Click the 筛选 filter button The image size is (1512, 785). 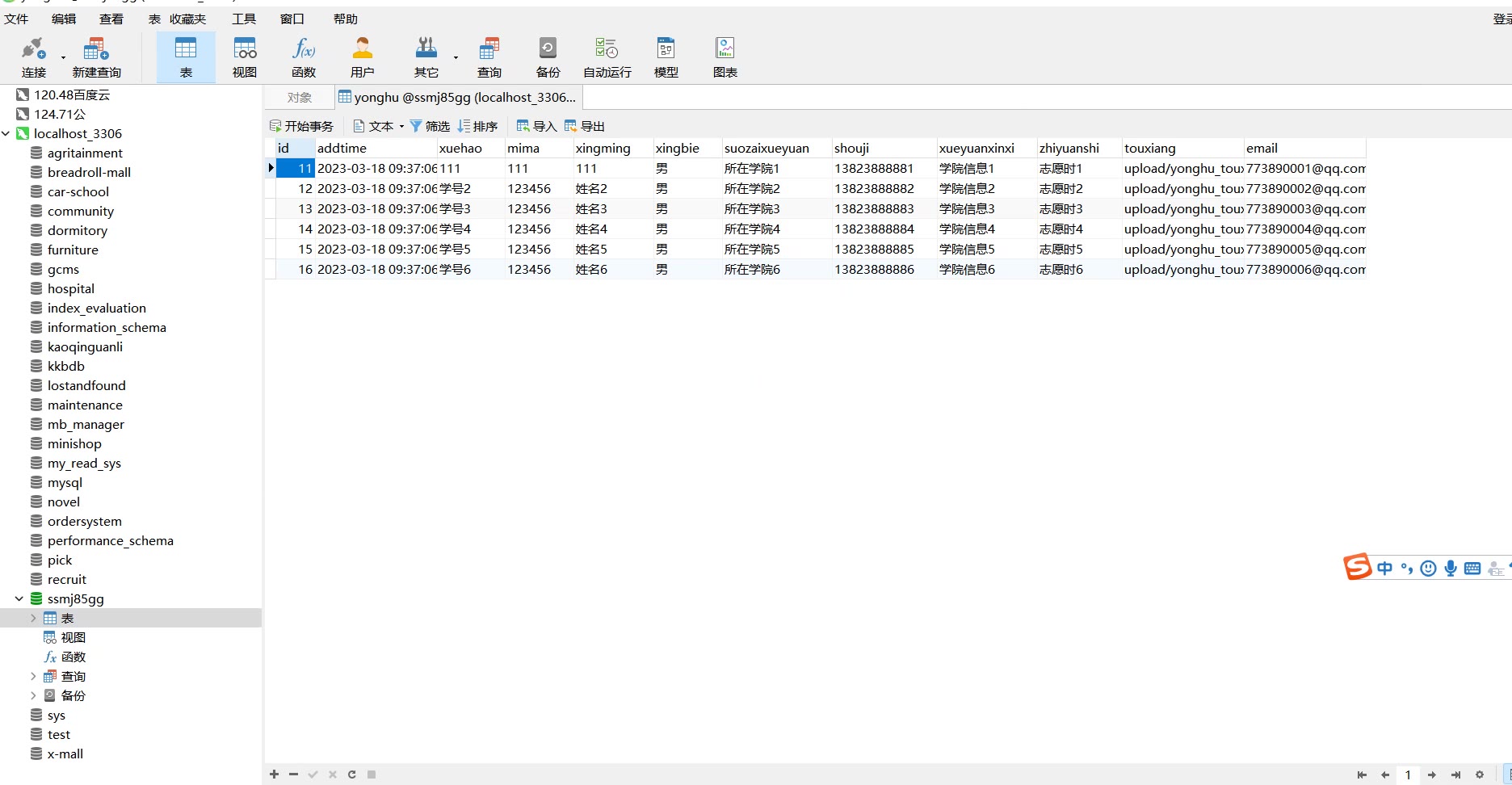(x=430, y=127)
